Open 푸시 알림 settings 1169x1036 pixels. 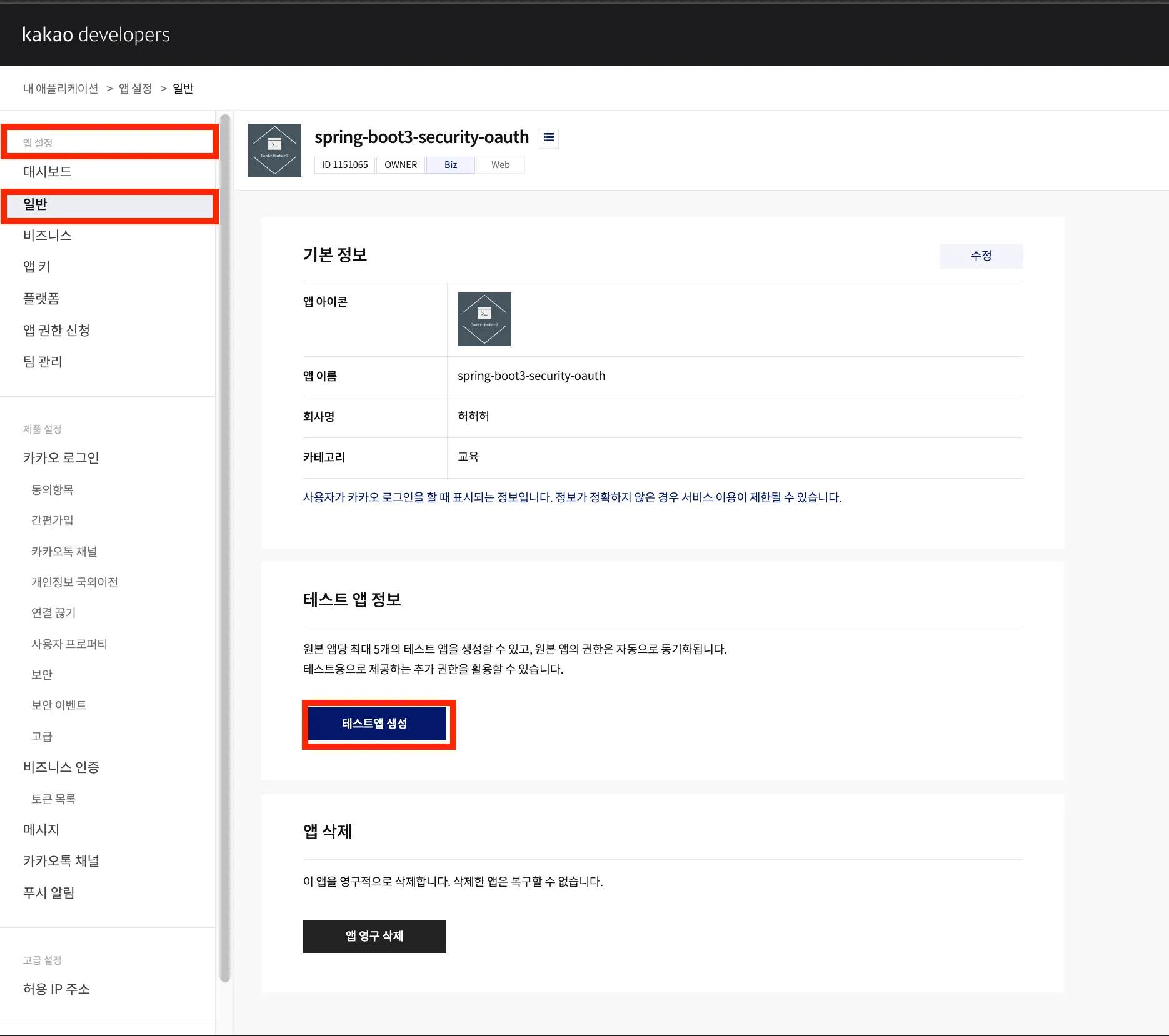(x=49, y=893)
